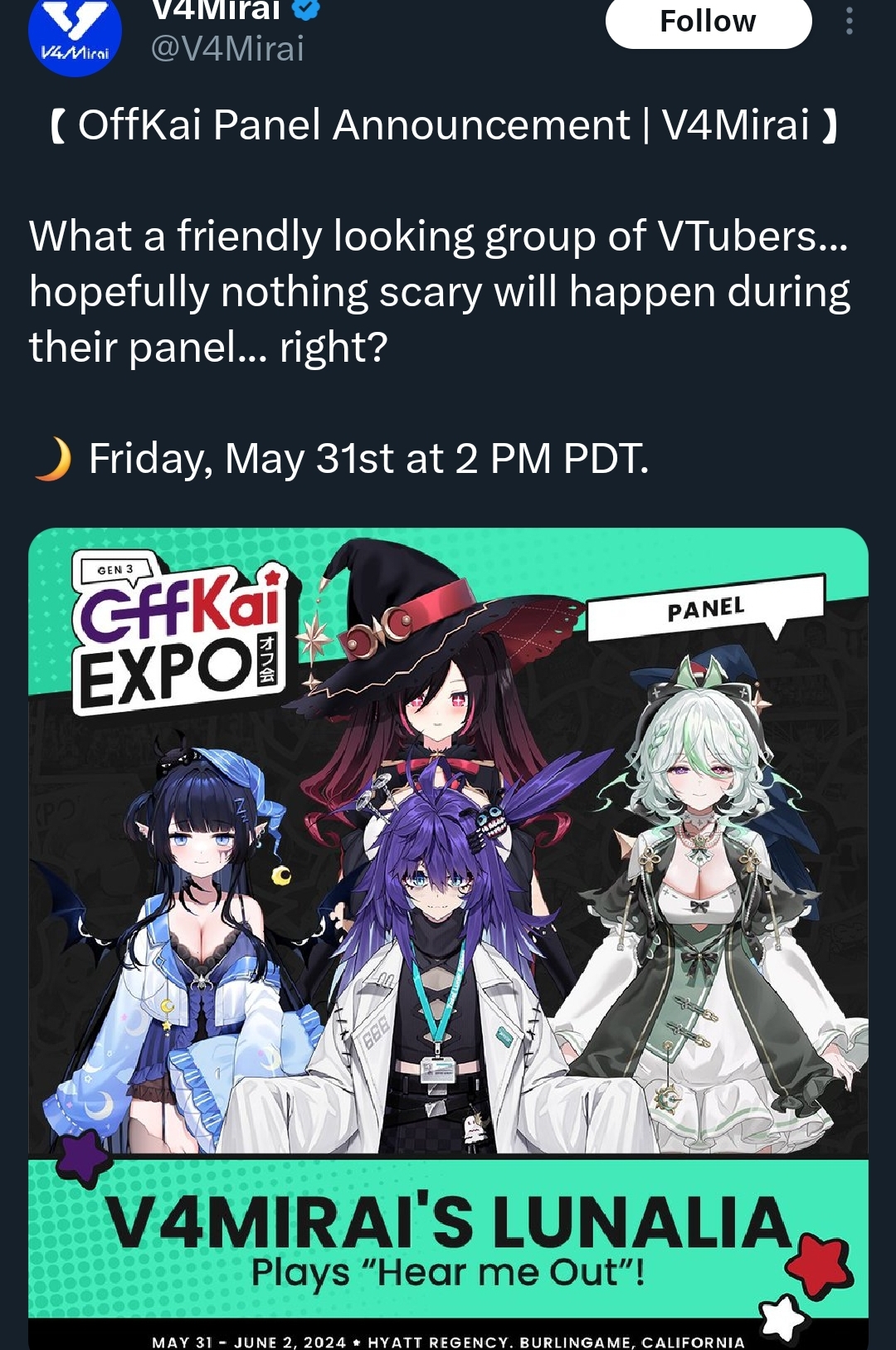The height and width of the screenshot is (1350, 896).
Task: Tap the V4MIRAI'S LUNALIA title banner
Action: [448, 1238]
